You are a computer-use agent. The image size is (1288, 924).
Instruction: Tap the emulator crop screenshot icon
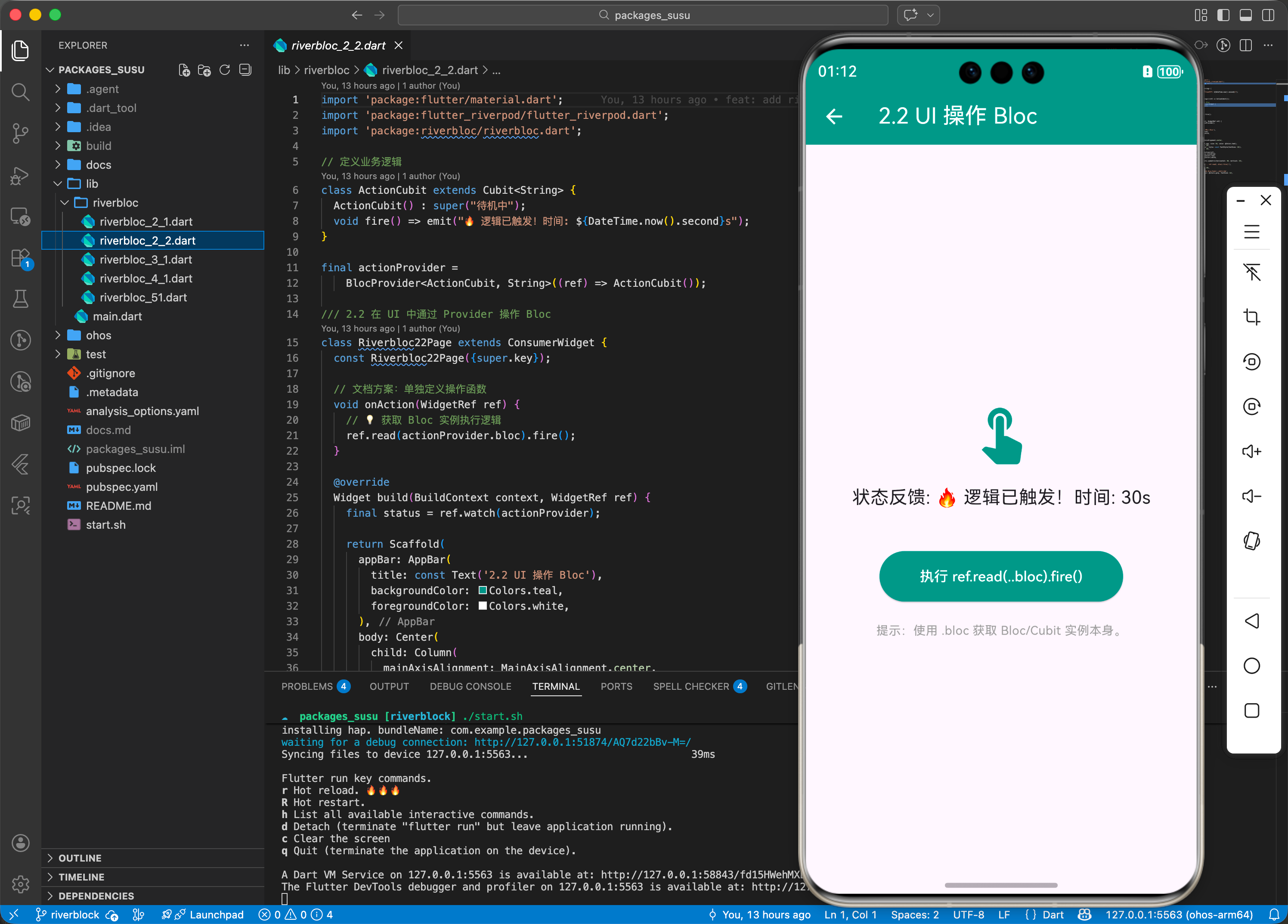pos(1251,316)
